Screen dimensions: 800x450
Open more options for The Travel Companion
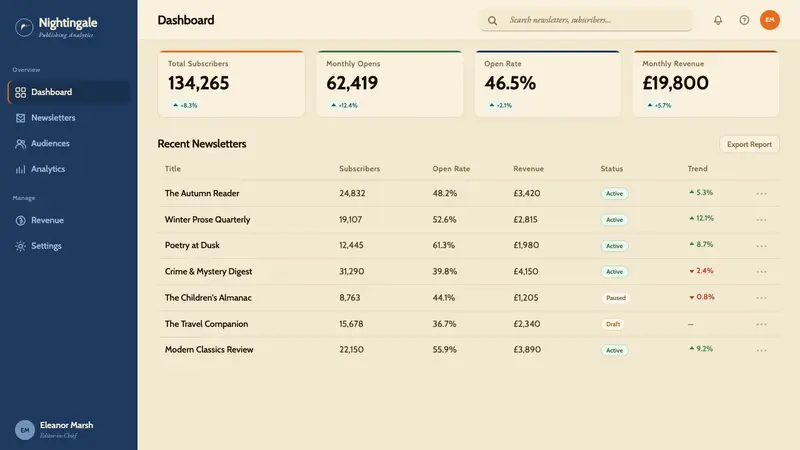(x=762, y=324)
